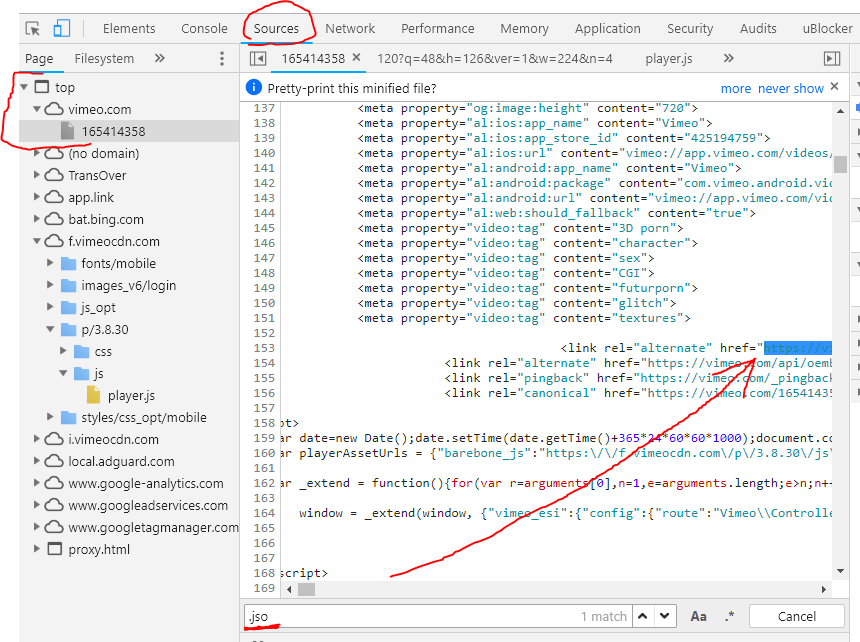860x642 pixels.
Task: Show more navigator tabs chevron
Action: (x=160, y=58)
